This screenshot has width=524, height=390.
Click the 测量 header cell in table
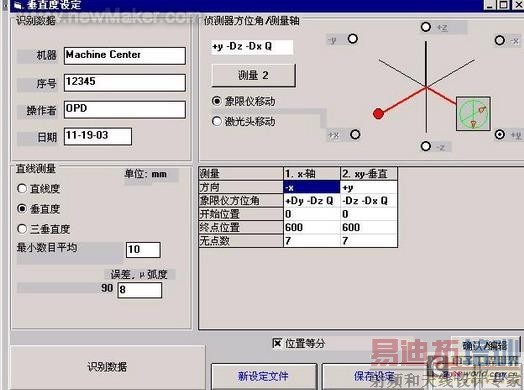[x=241, y=174]
